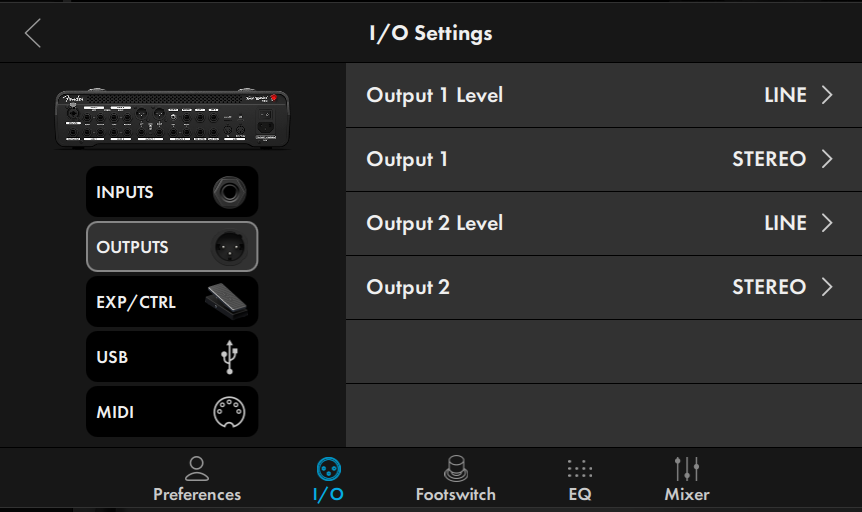862x512 pixels.
Task: Expand Output 1 STEREO chevron
Action: [827, 159]
